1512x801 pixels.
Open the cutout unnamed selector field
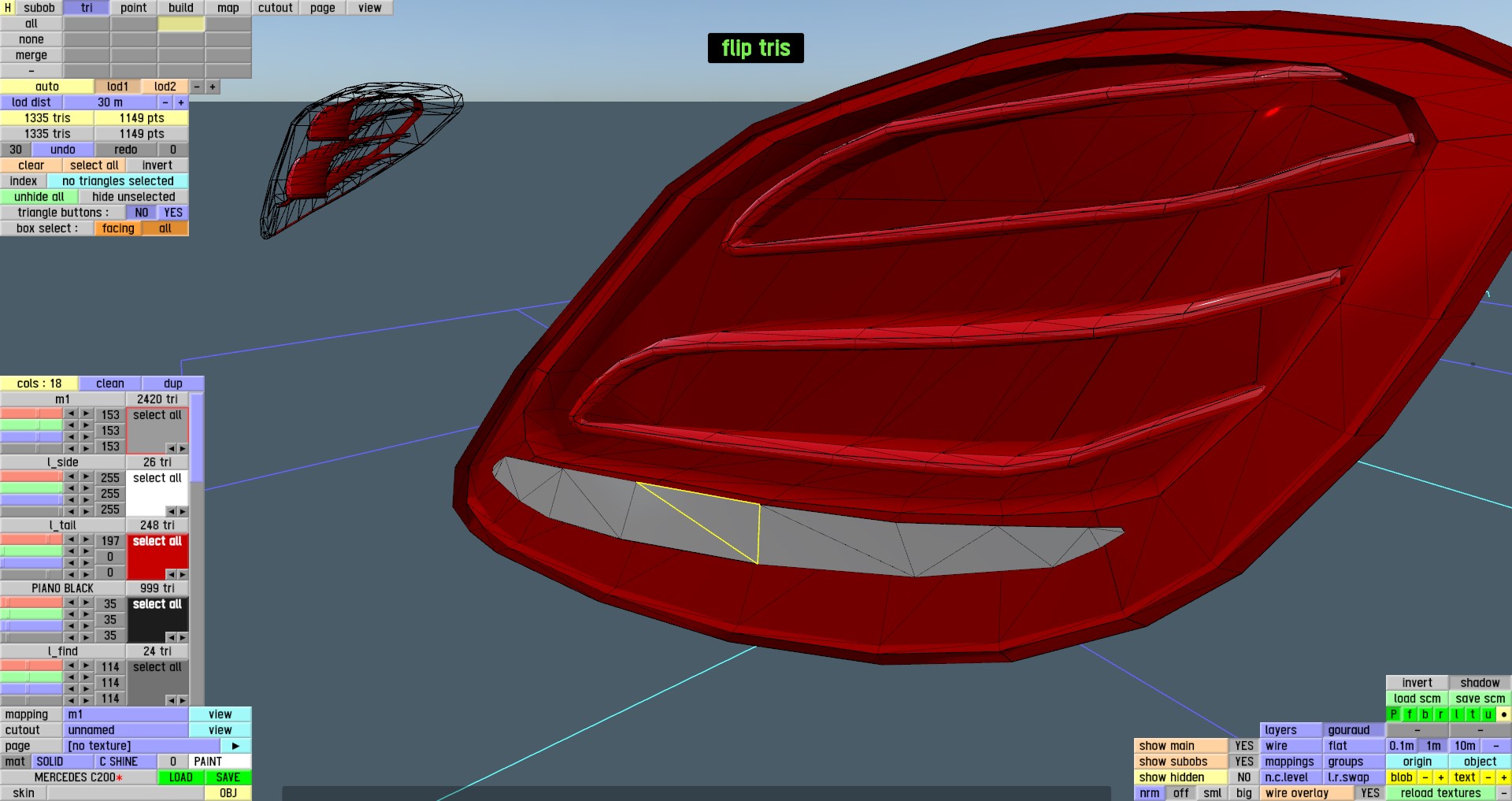tap(126, 730)
